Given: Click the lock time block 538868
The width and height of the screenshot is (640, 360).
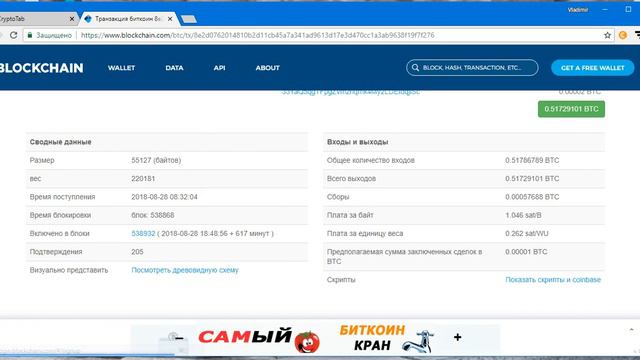Looking at the screenshot, I should [153, 215].
